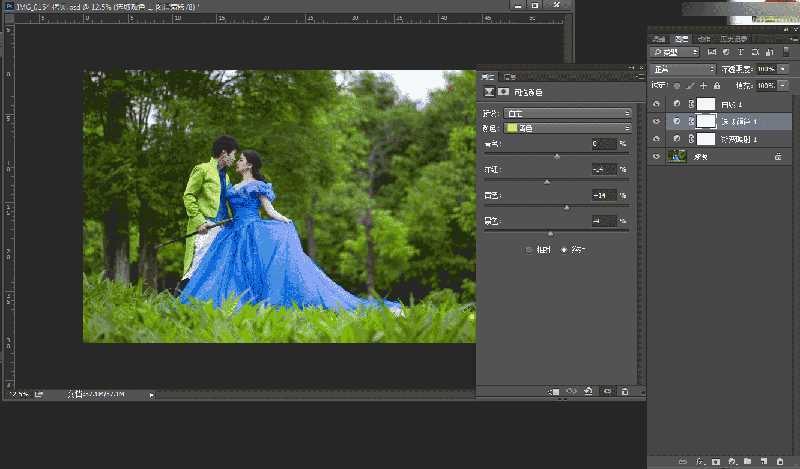Delete this adjustment layer from Properties panel

click(x=625, y=392)
